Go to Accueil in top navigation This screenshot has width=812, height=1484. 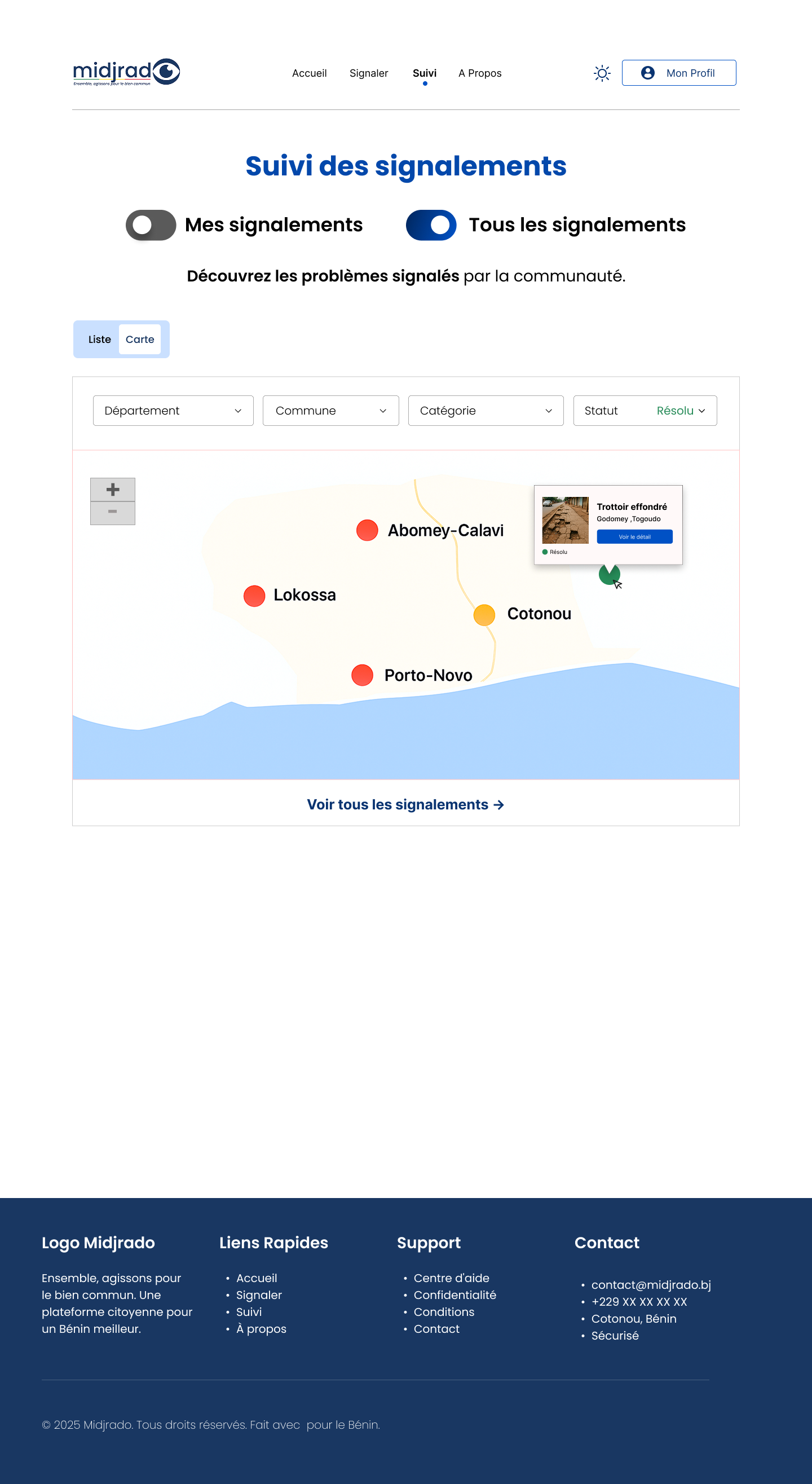(309, 73)
